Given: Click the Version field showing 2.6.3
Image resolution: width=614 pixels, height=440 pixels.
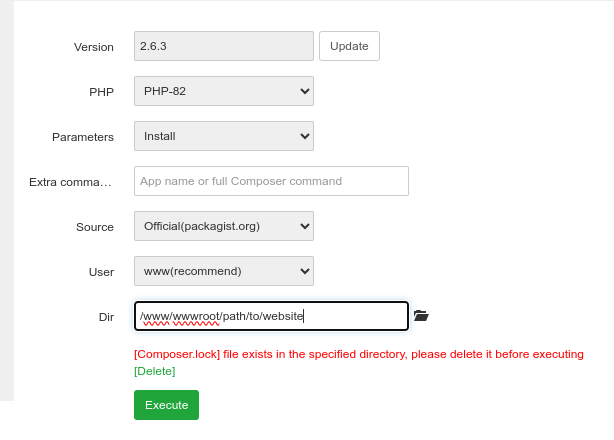Looking at the screenshot, I should (223, 46).
